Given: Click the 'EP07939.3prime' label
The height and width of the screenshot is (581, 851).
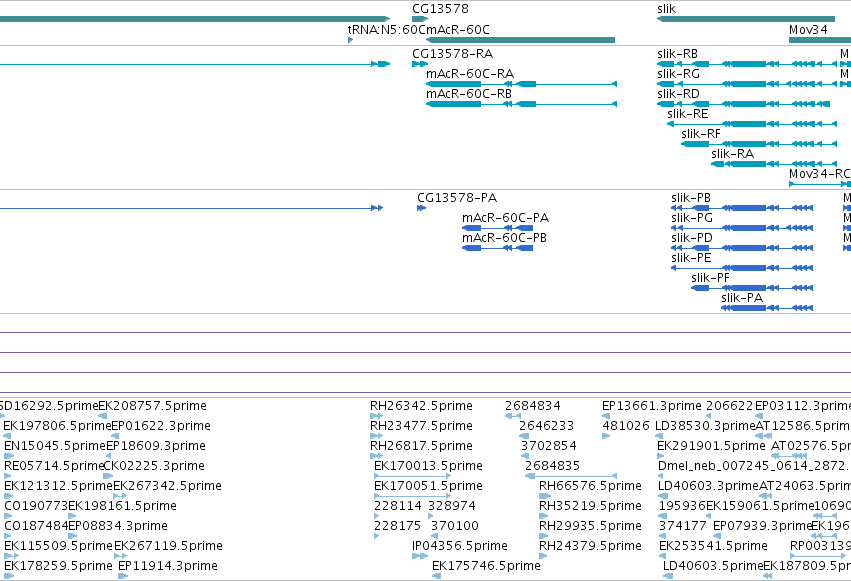Looking at the screenshot, I should click(x=763, y=526).
